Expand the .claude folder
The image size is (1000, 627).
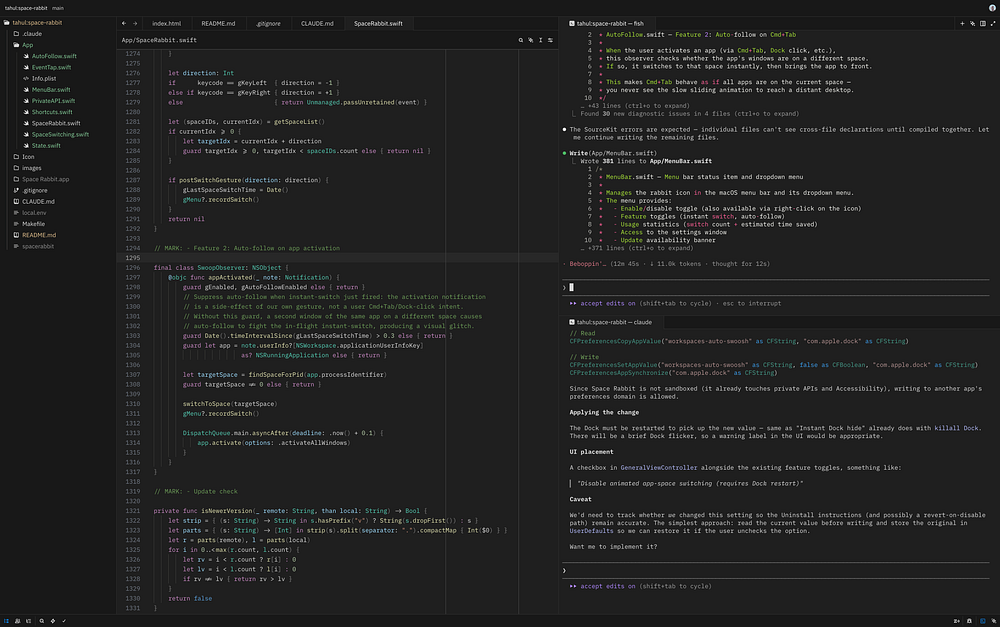point(32,34)
